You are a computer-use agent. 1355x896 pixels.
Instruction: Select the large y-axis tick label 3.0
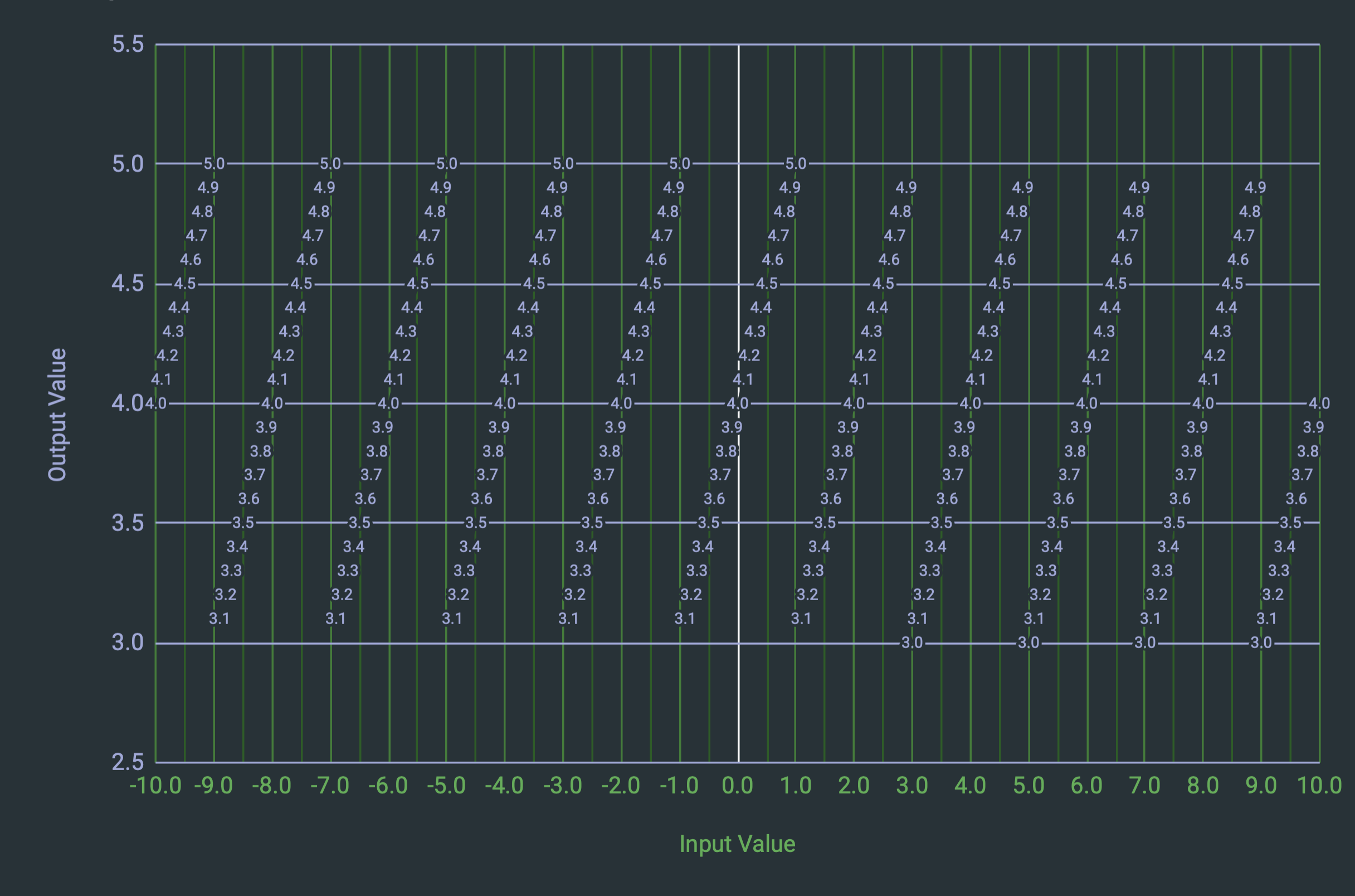[x=128, y=643]
